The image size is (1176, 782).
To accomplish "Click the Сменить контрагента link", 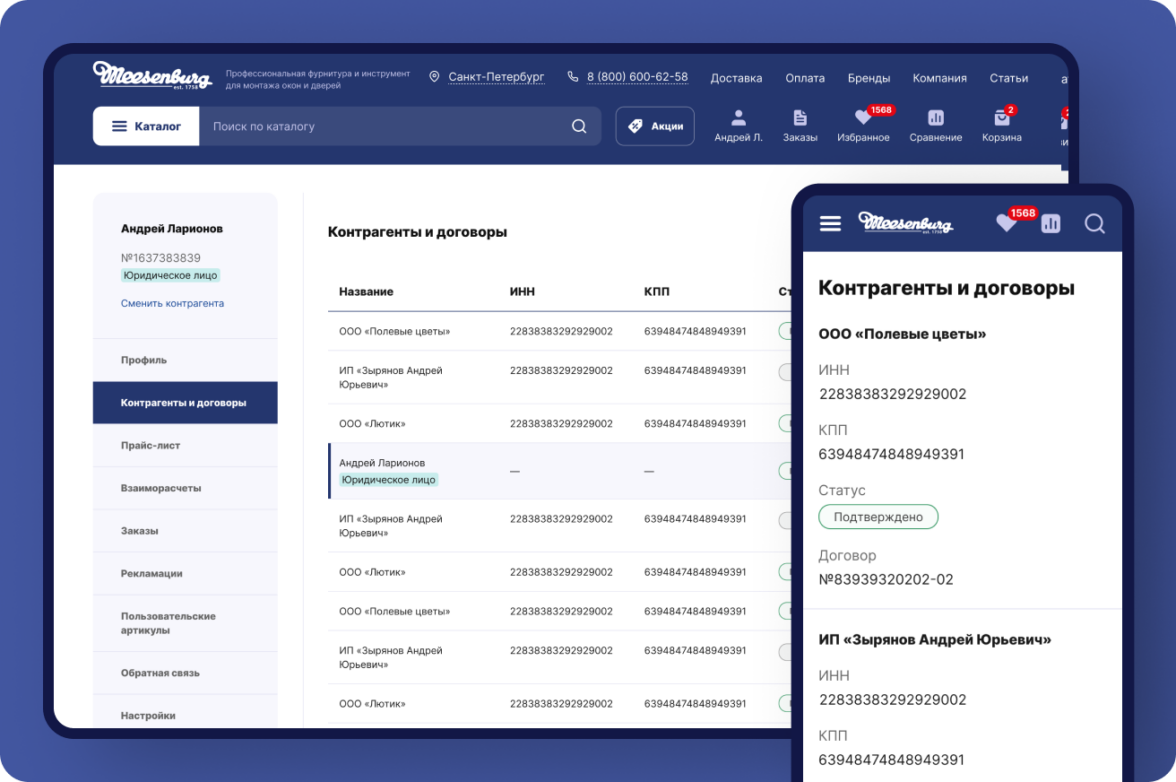I will tap(172, 303).
